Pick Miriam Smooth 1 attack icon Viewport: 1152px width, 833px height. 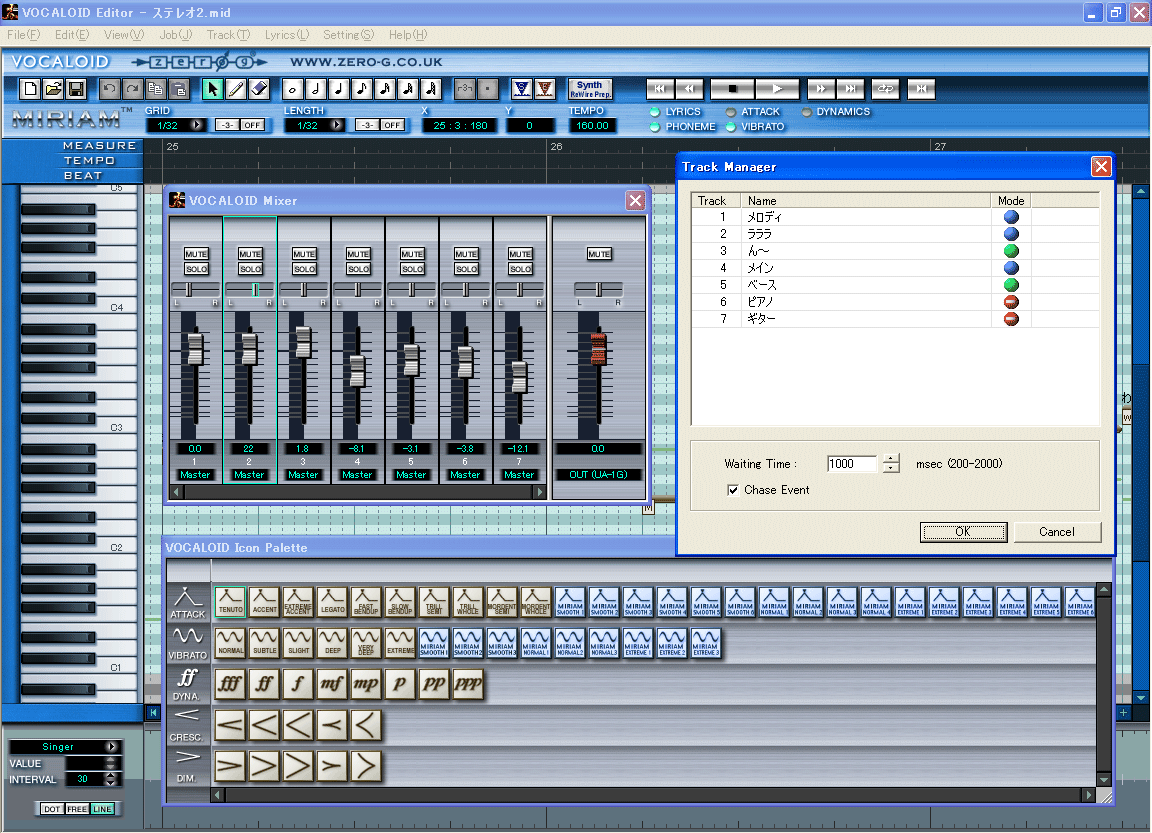coord(570,601)
